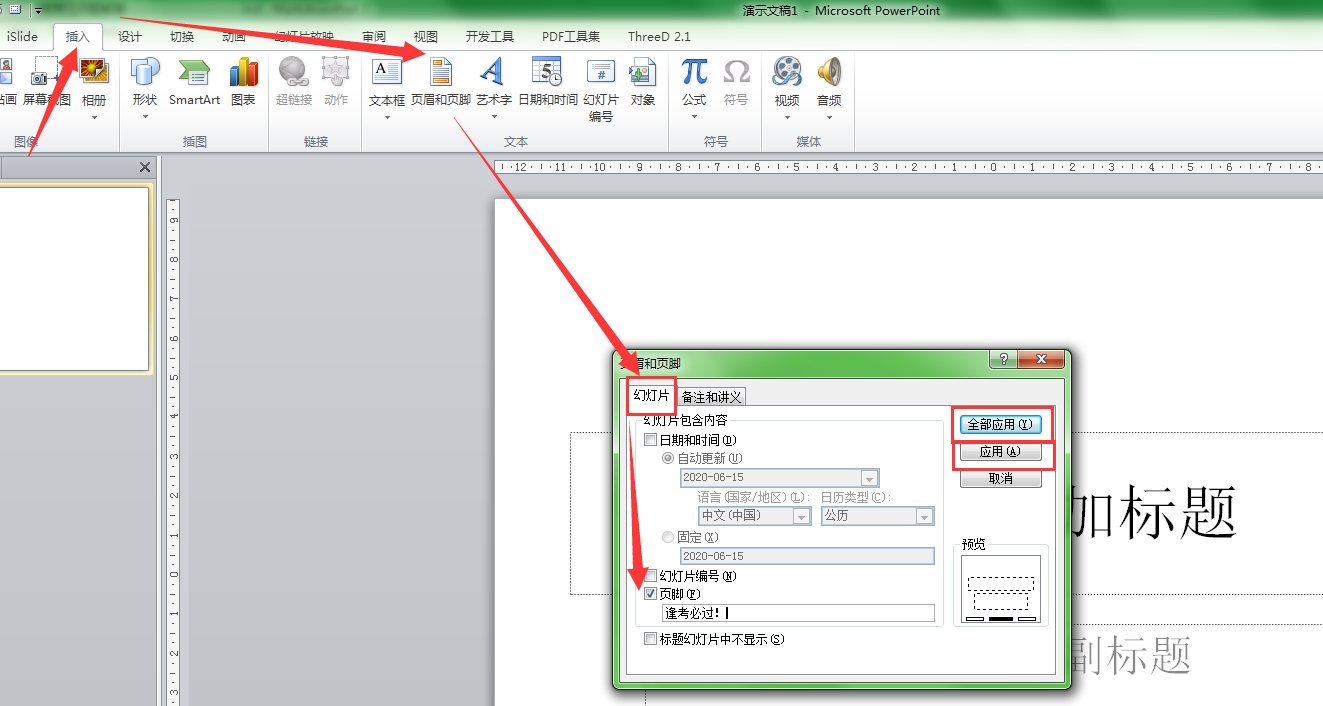This screenshot has width=1323, height=706.
Task: Check Don't show on title slide
Action: pos(651,639)
